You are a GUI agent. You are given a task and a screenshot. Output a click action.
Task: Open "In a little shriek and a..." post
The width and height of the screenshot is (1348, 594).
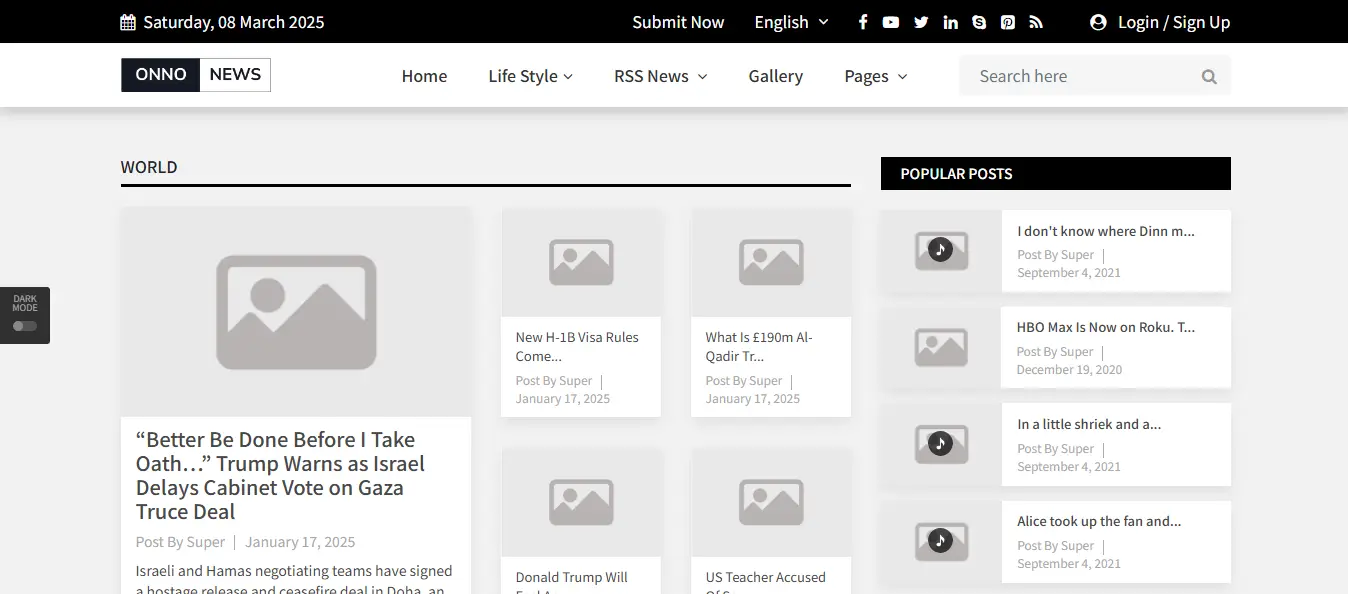[x=1089, y=424]
